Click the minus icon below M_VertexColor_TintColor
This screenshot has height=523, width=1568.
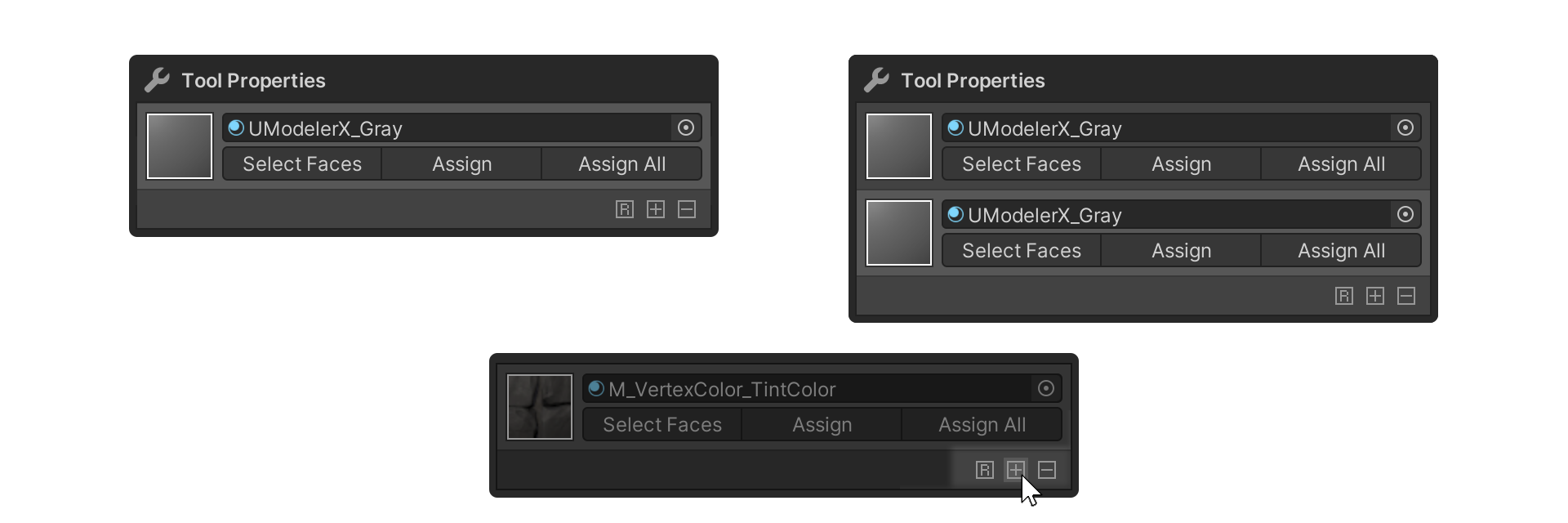pos(1047,470)
